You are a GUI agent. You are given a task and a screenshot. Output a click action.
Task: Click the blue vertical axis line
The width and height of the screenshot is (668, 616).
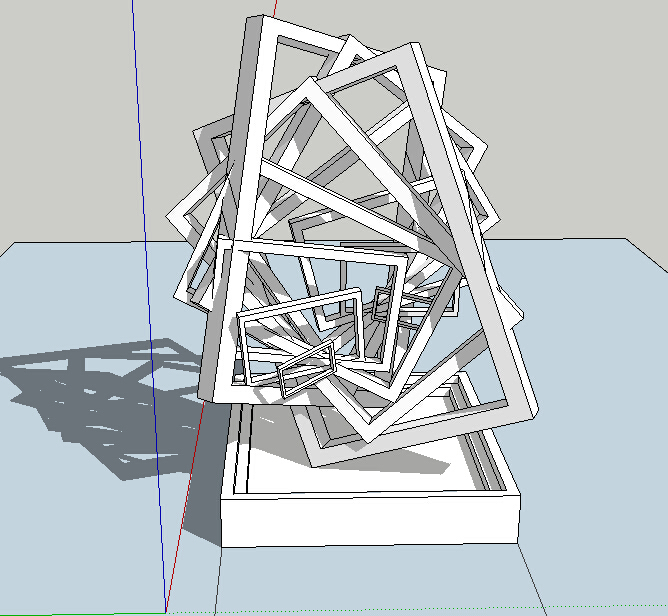149,307
